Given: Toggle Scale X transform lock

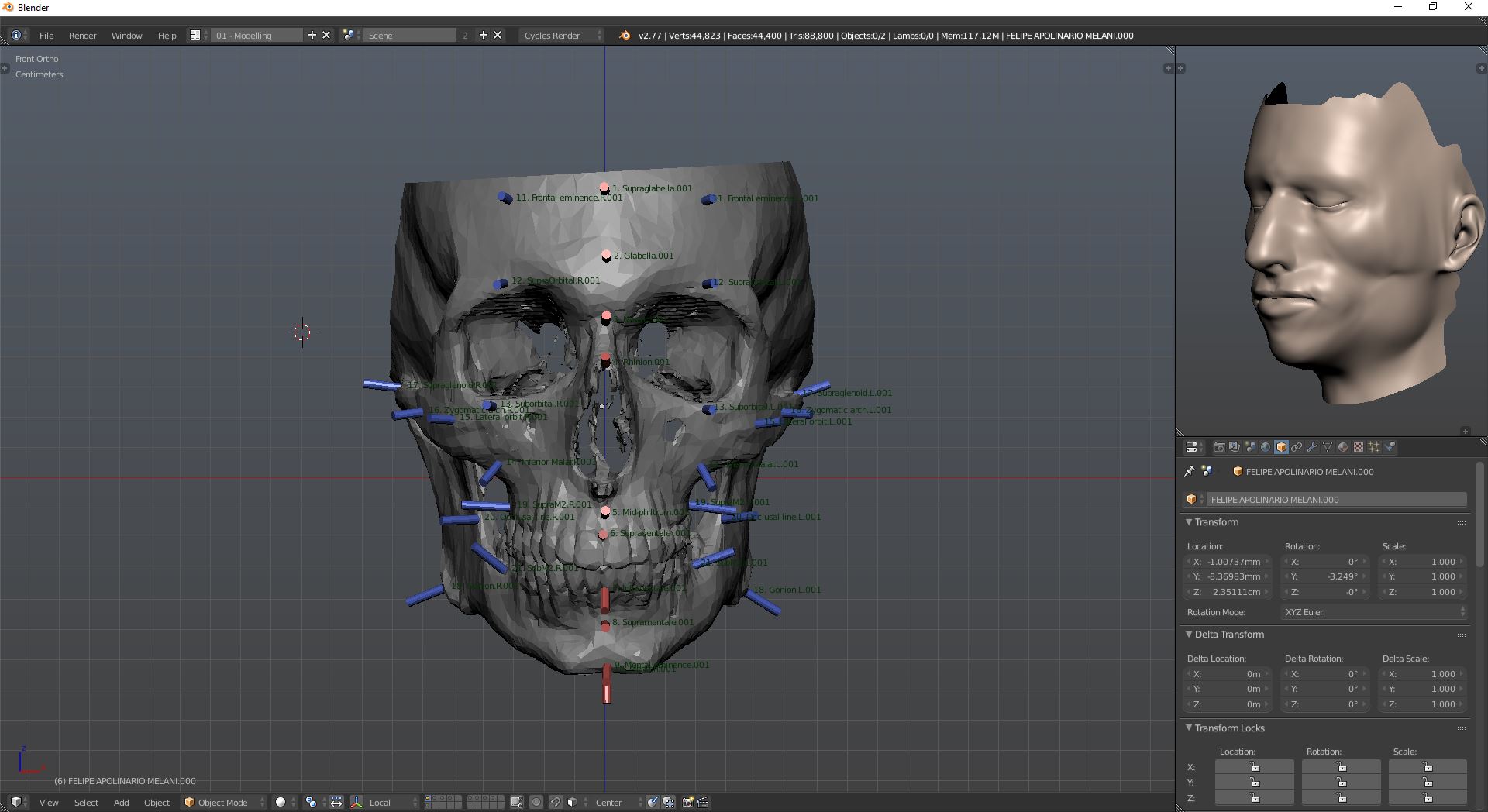Looking at the screenshot, I should click(1427, 767).
